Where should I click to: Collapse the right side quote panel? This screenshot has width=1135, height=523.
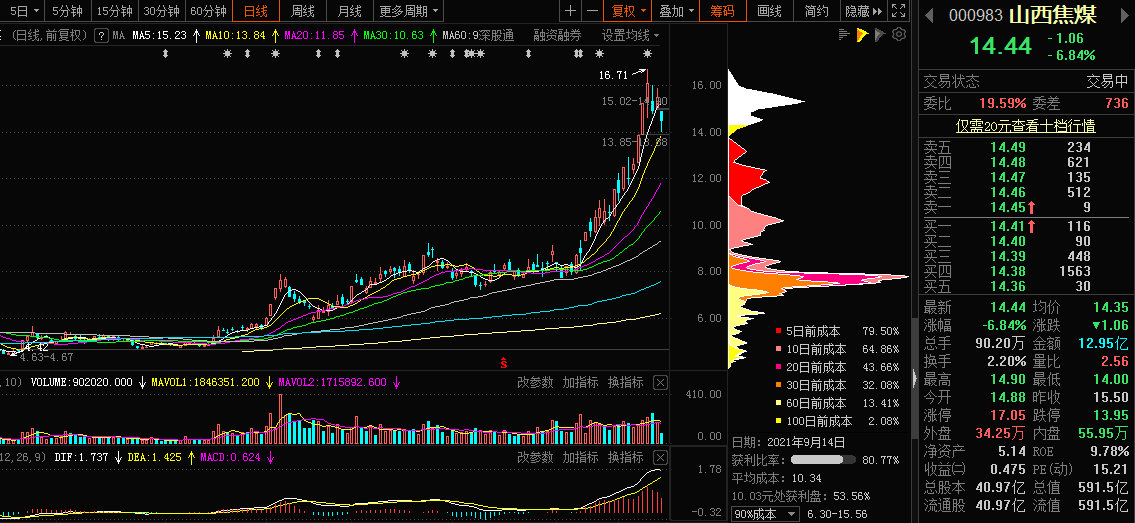913,377
